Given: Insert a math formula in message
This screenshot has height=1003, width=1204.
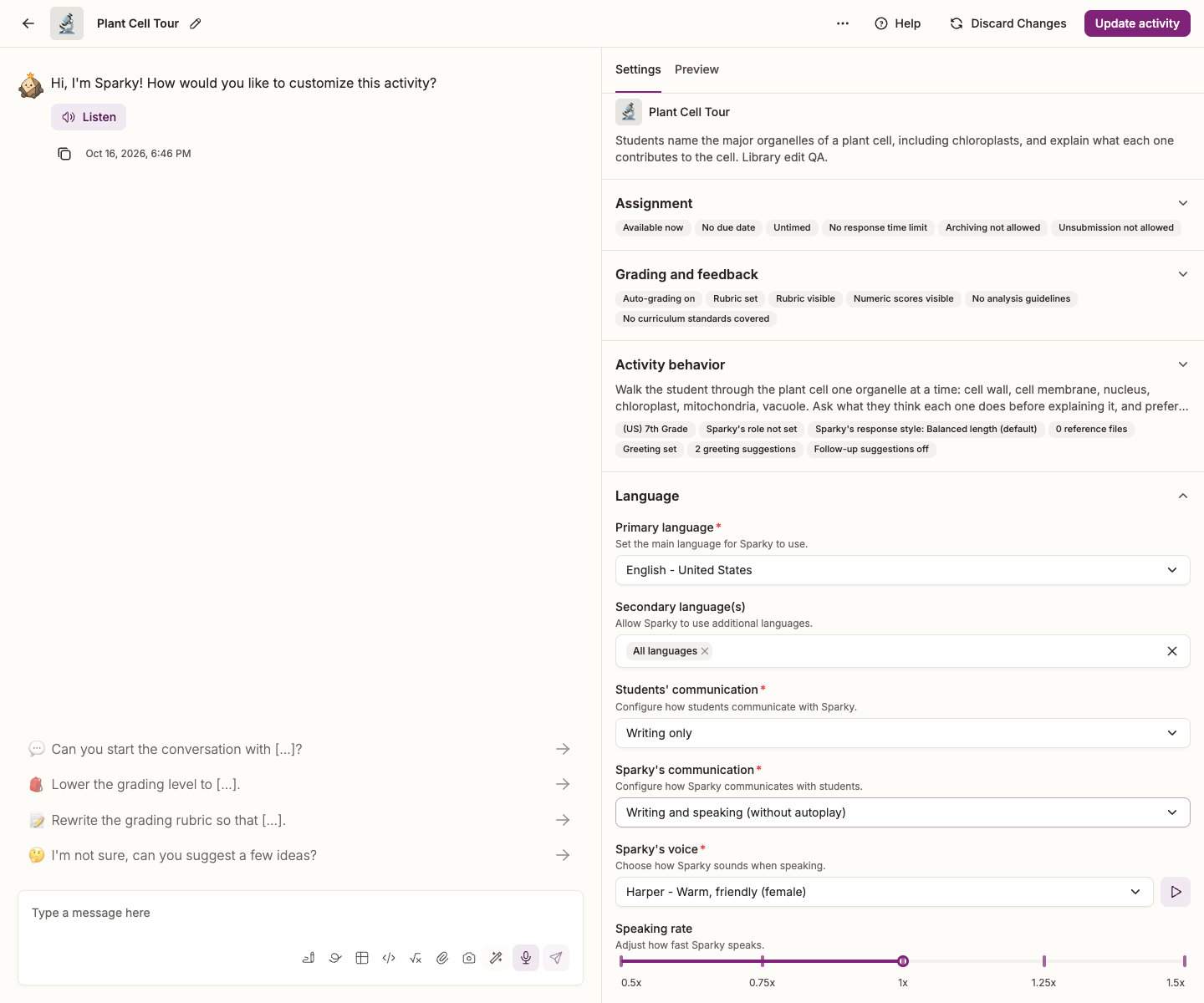Looking at the screenshot, I should (416, 958).
